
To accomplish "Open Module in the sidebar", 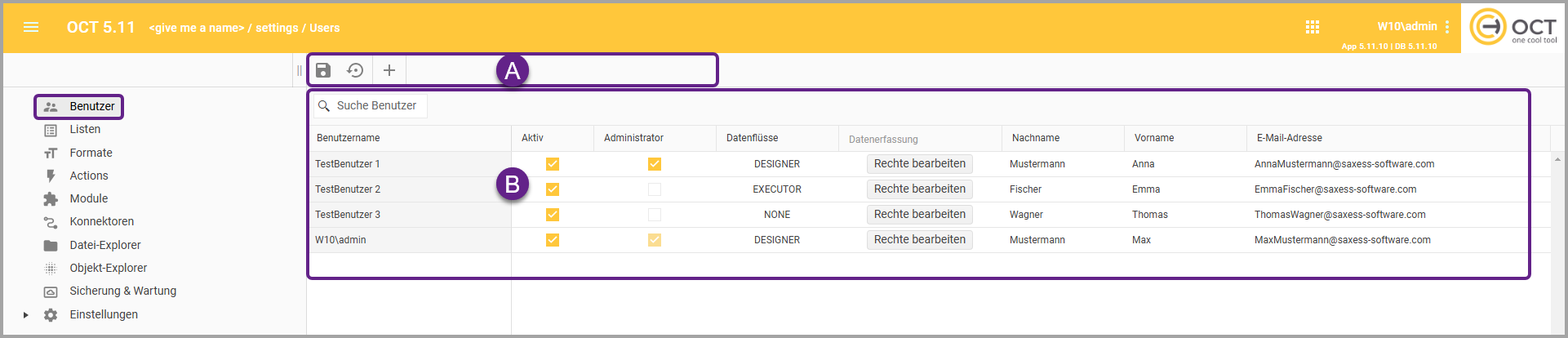I will pyautogui.click(x=88, y=198).
